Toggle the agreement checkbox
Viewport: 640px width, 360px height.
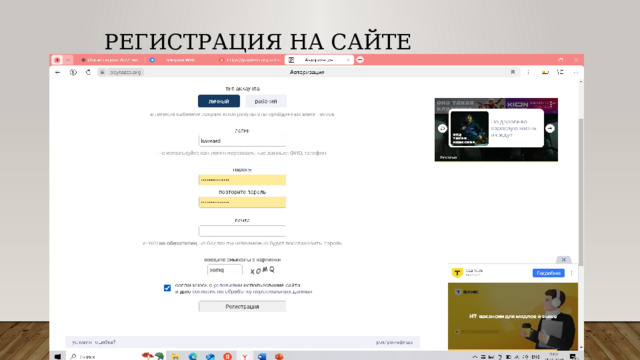[x=167, y=288]
